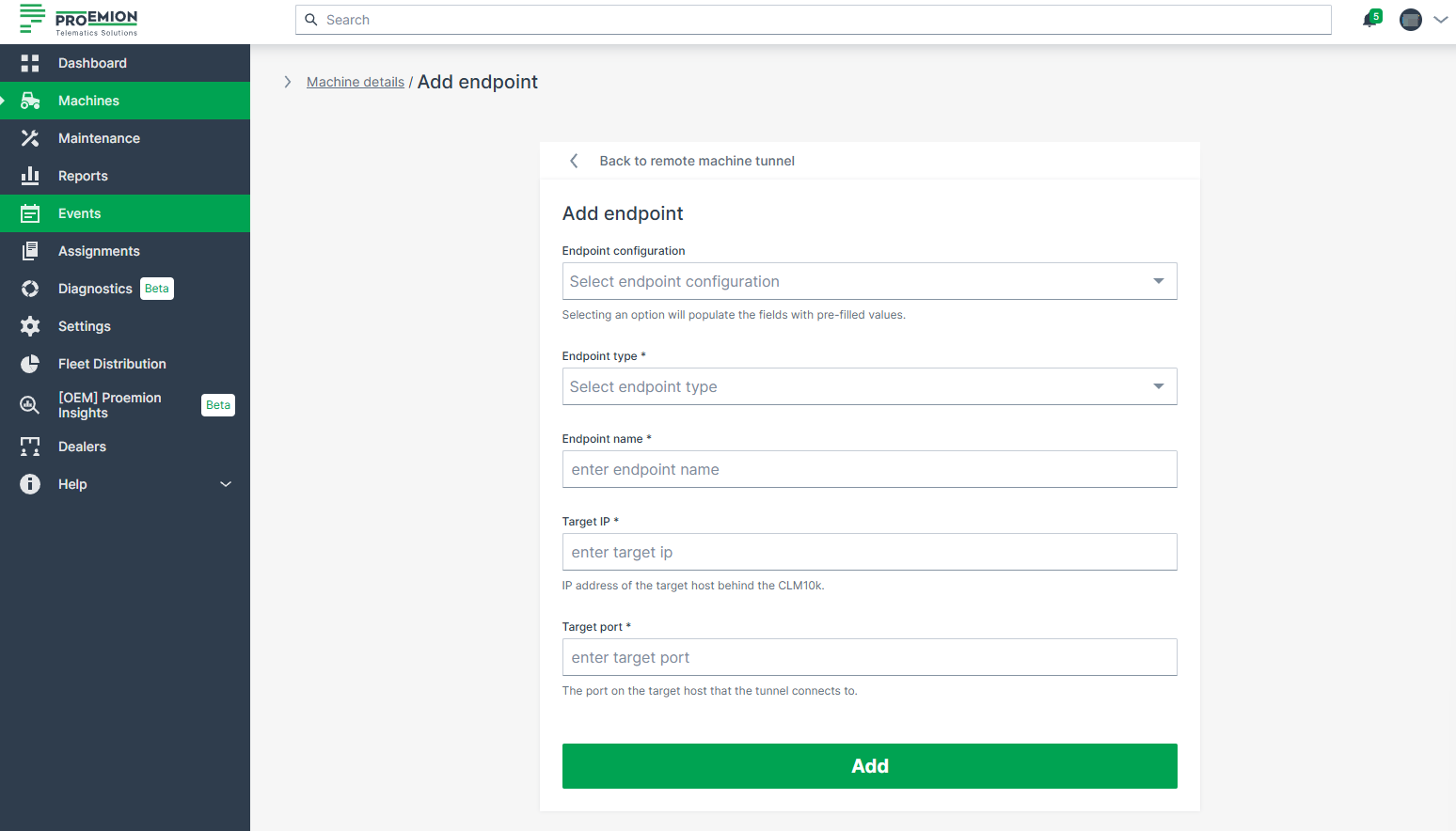Go to Dealers in the sidebar
The image size is (1456, 831).
pos(82,447)
